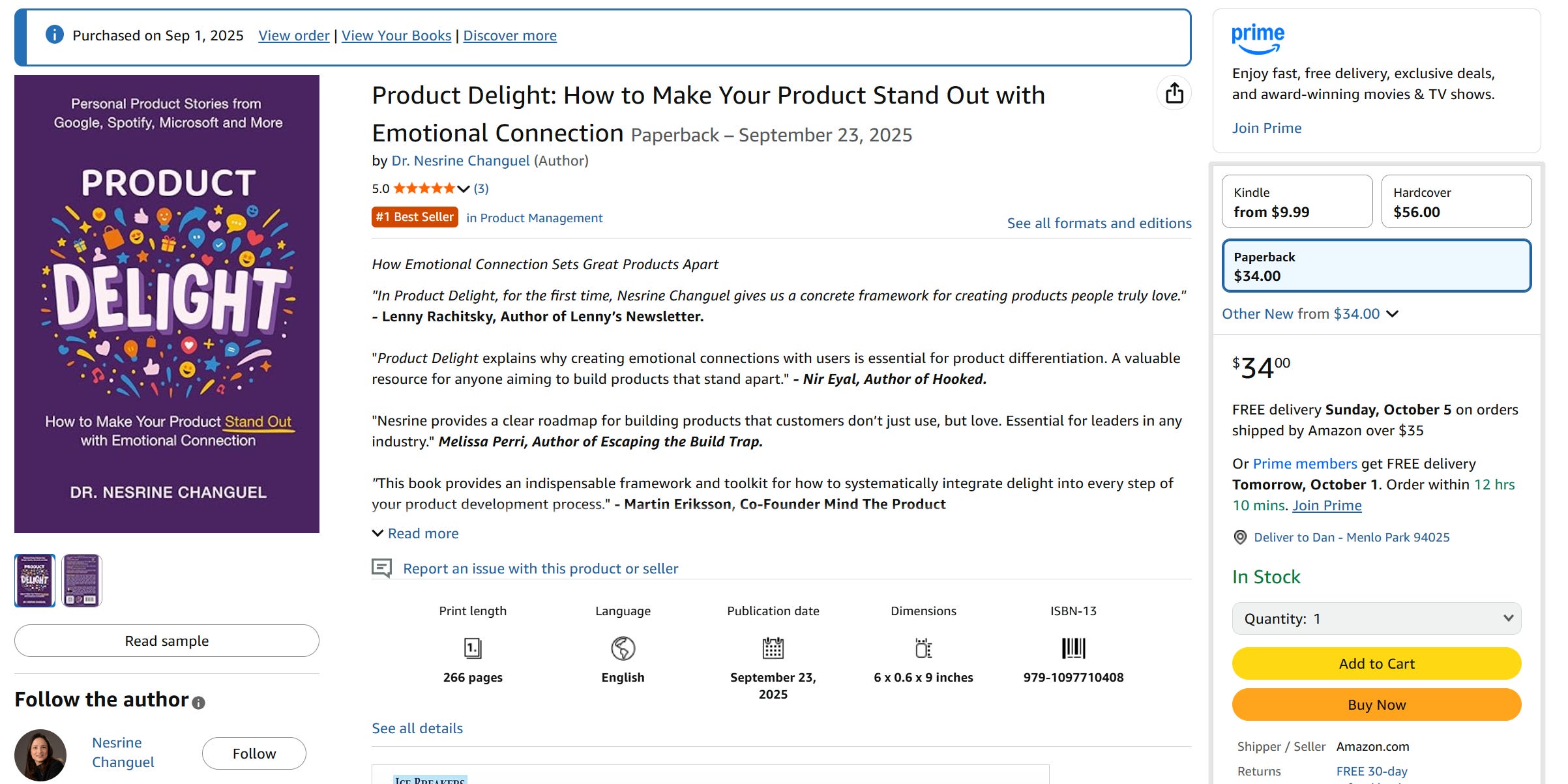1568x784 pixels.
Task: Click the Language globe icon
Action: tap(623, 648)
